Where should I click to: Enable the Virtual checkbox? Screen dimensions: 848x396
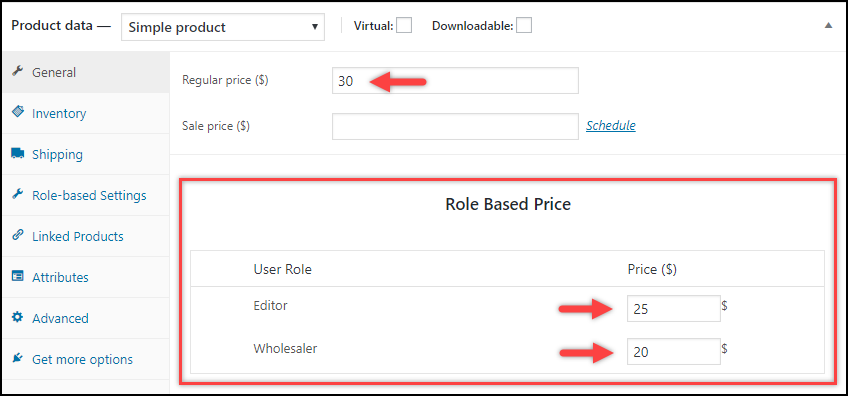pos(404,25)
